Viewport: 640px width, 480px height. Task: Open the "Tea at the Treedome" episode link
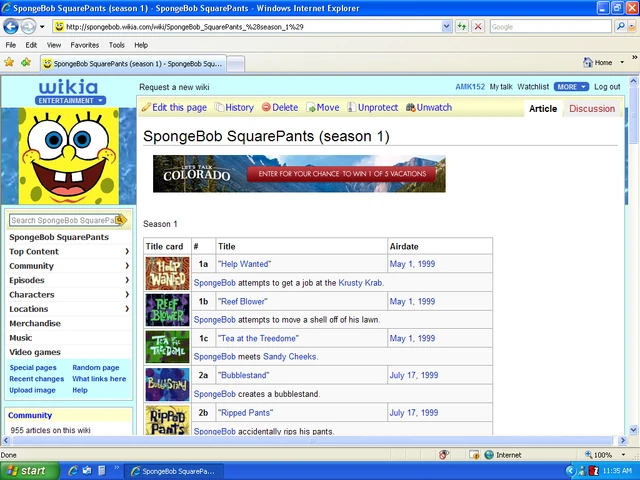click(258, 338)
